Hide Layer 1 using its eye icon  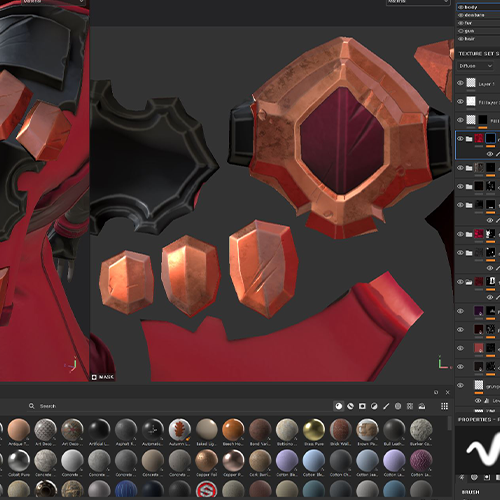tap(460, 83)
